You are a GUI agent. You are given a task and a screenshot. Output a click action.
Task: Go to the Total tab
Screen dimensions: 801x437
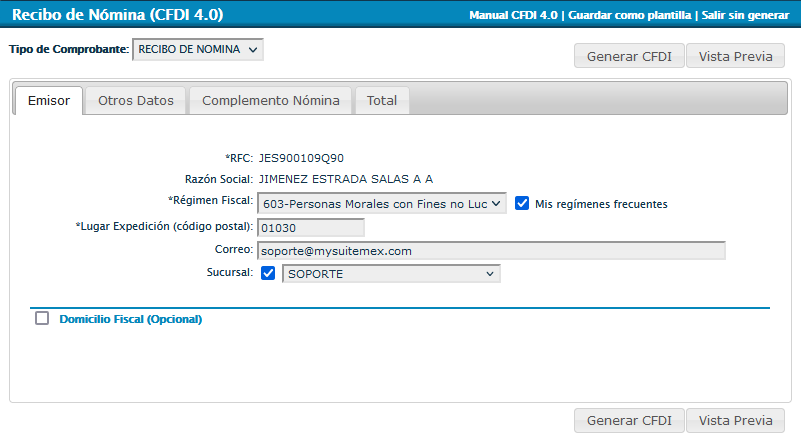(x=381, y=101)
